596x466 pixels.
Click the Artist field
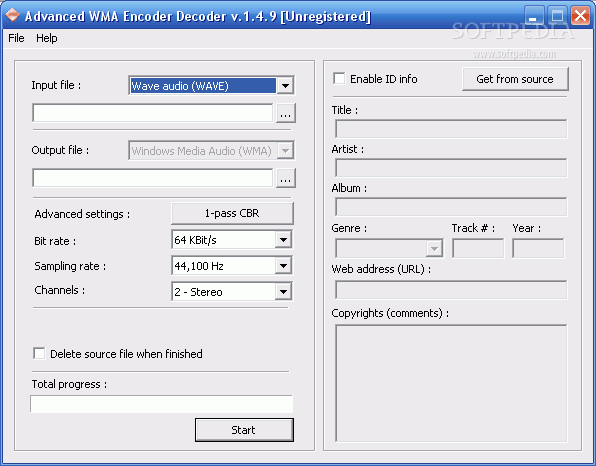pyautogui.click(x=451, y=168)
